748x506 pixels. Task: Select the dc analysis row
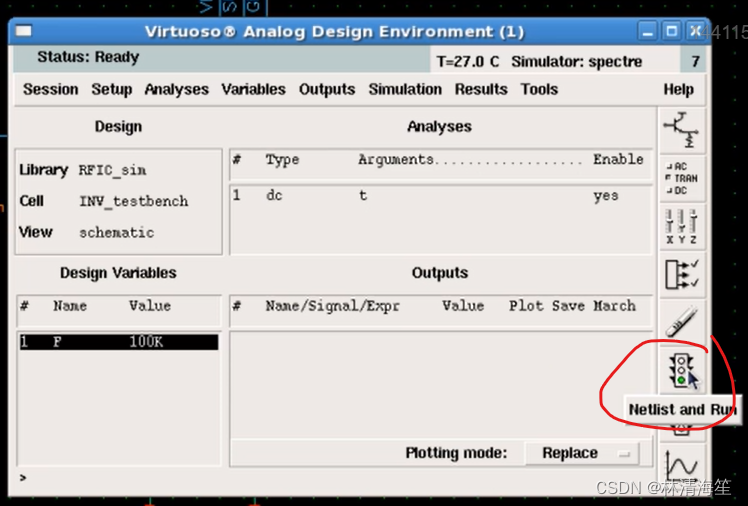point(440,196)
